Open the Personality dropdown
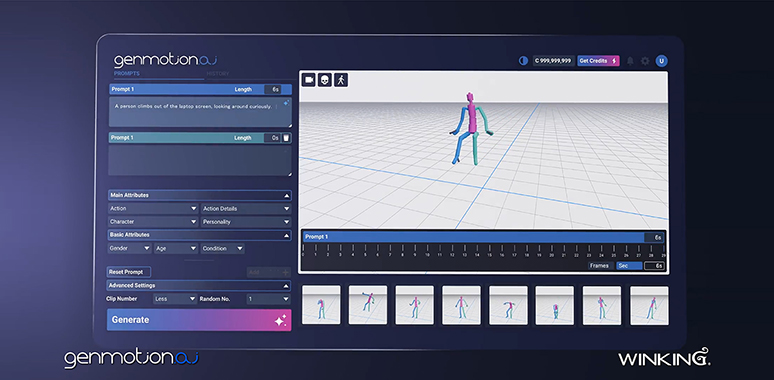This screenshot has height=380, width=774. [246, 222]
